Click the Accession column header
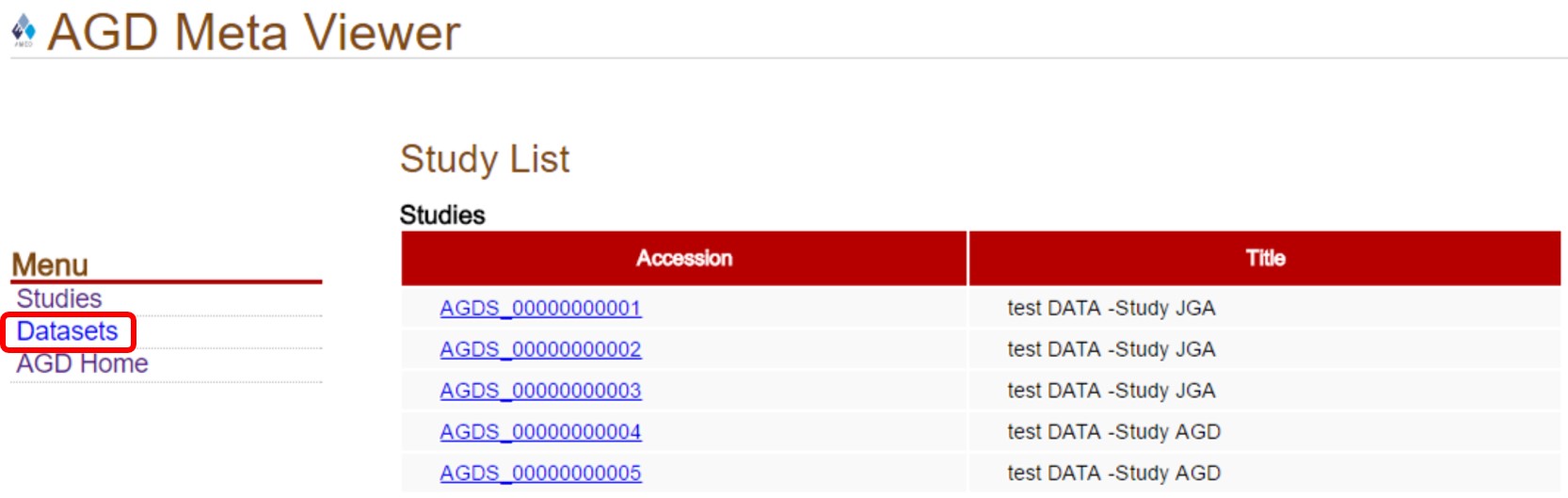The width and height of the screenshot is (1568, 498). 684,258
